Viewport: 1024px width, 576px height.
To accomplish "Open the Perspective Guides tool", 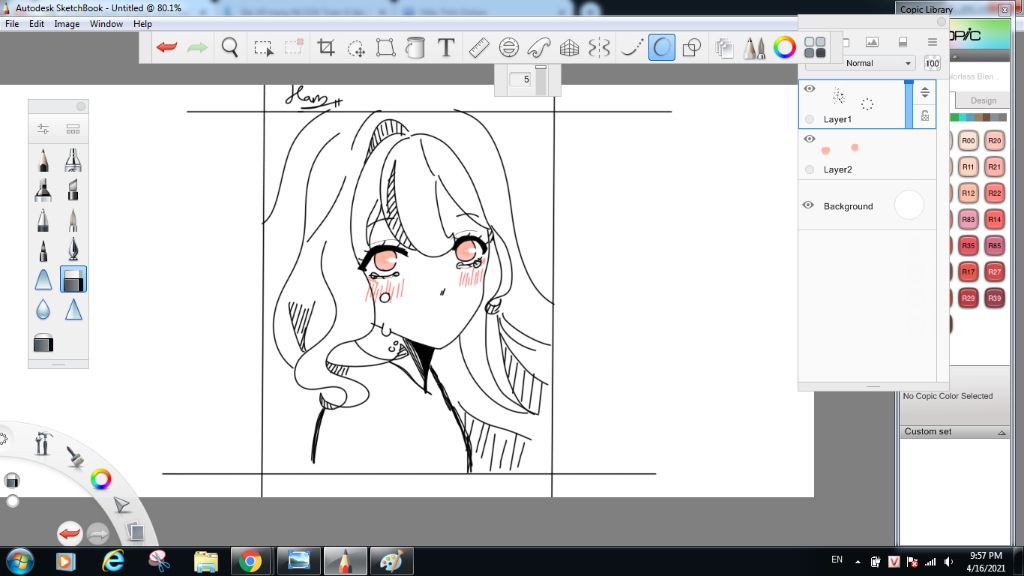I will coord(569,47).
